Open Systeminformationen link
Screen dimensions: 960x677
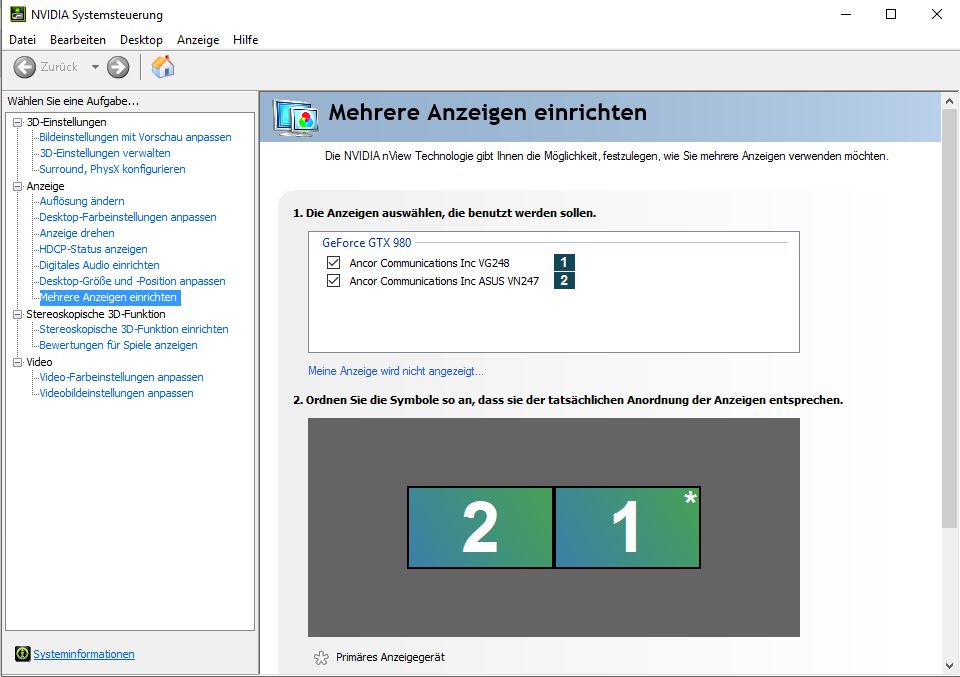[x=84, y=654]
